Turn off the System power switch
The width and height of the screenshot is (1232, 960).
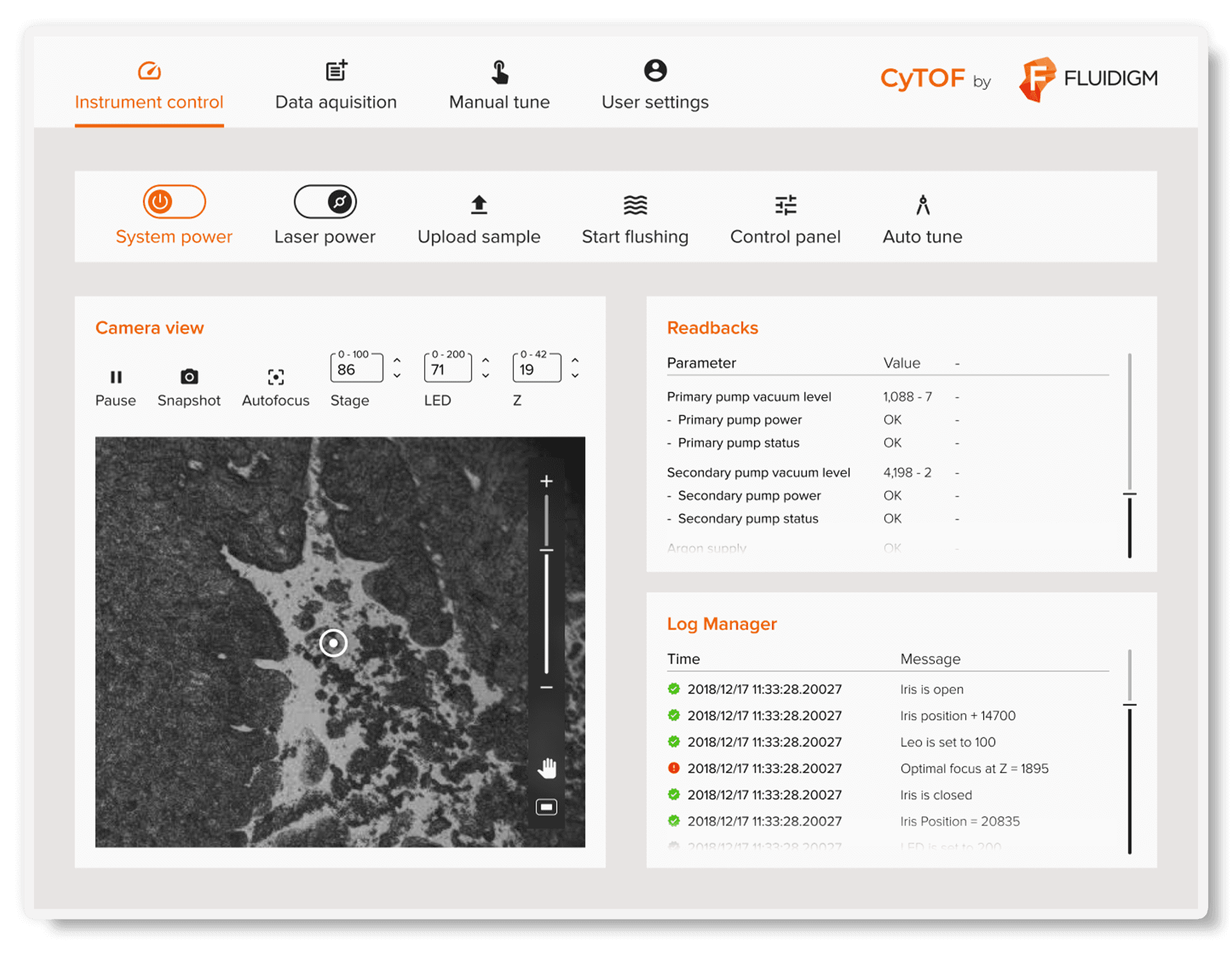click(x=174, y=202)
